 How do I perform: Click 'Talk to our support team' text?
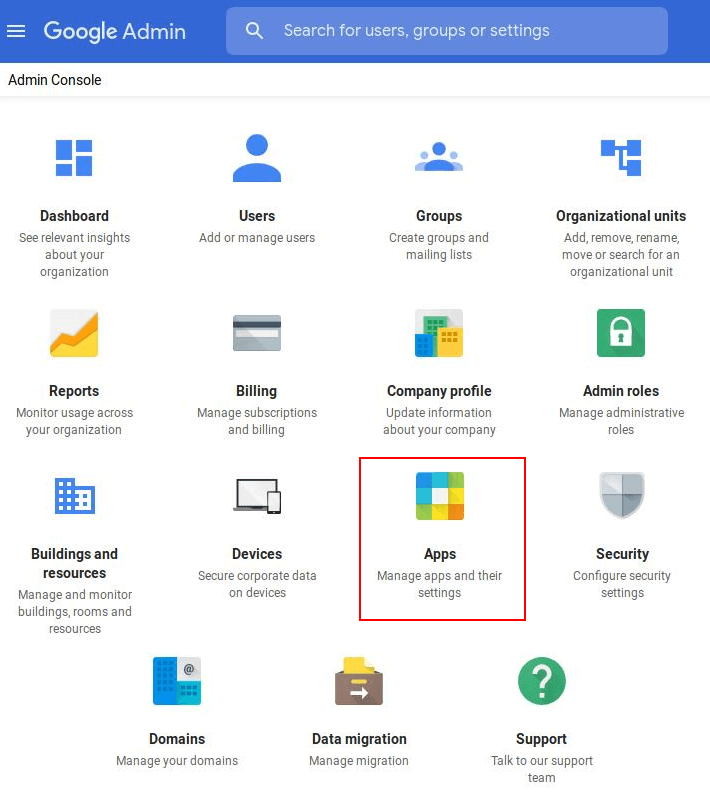542,769
